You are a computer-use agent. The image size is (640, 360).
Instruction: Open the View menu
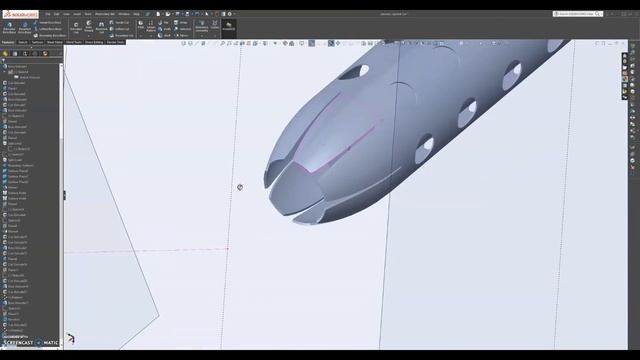67,14
